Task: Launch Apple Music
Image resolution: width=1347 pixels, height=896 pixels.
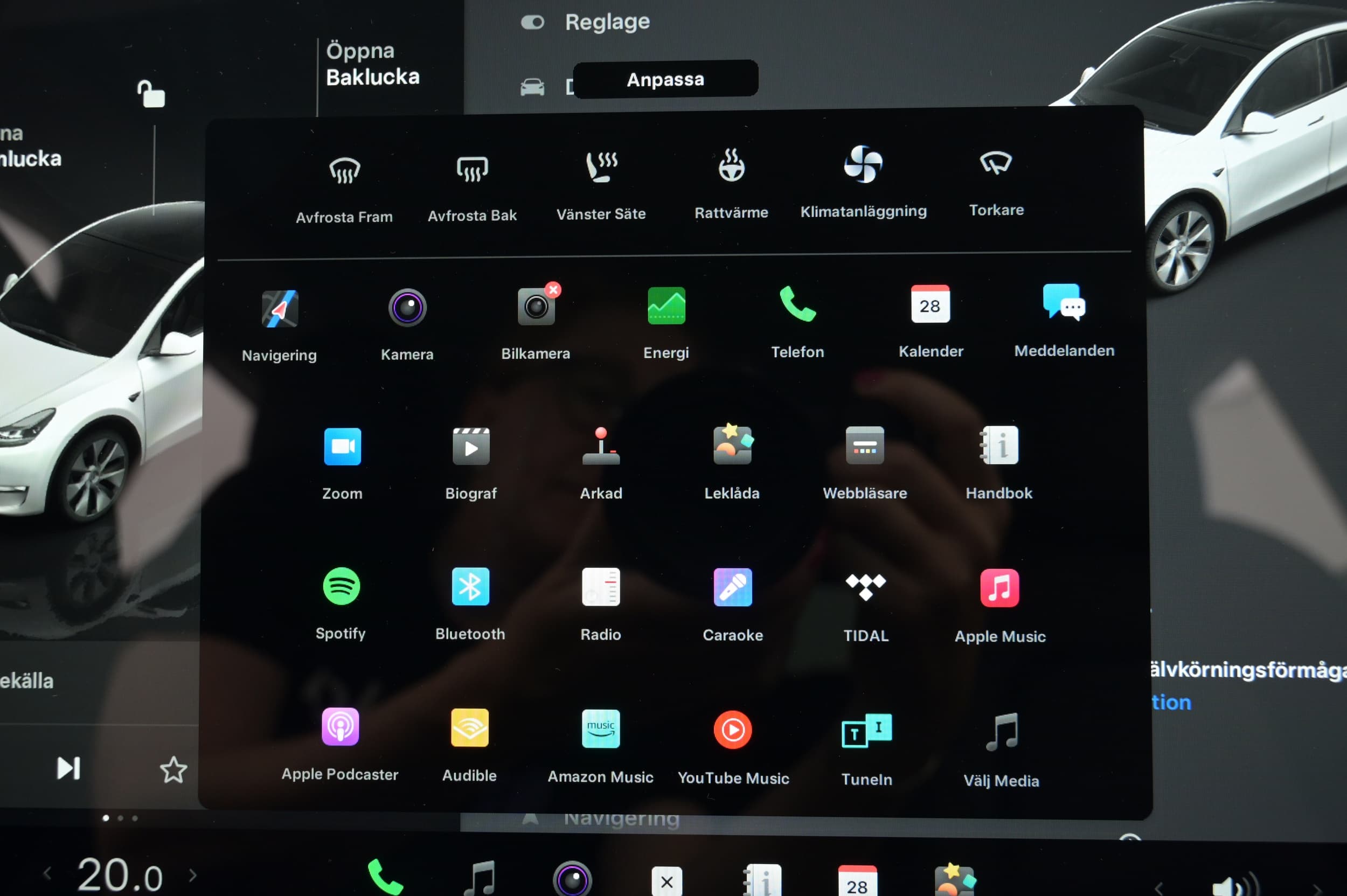Action: tap(999, 607)
